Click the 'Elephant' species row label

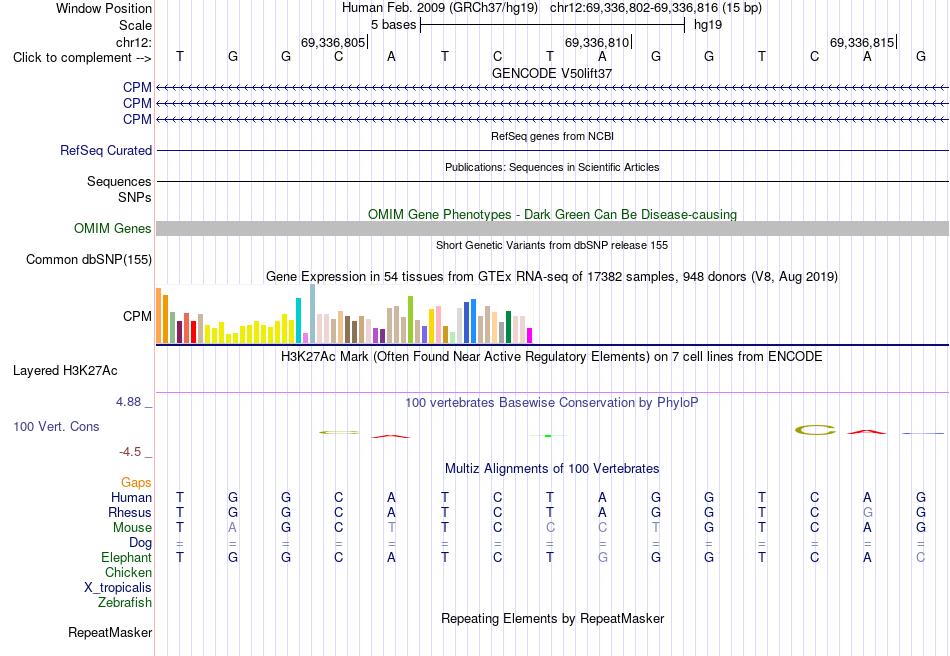127,557
